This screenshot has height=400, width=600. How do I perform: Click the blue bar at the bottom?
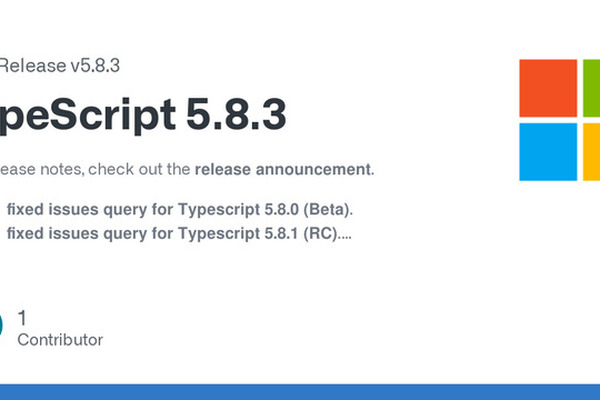[x=300, y=391]
